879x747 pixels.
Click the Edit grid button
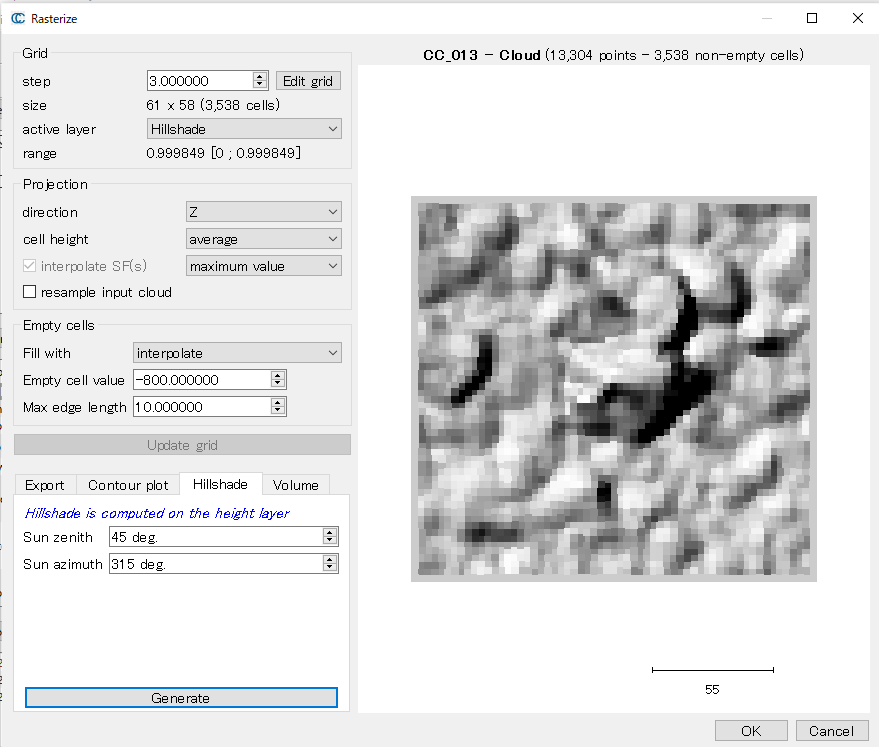[x=309, y=81]
